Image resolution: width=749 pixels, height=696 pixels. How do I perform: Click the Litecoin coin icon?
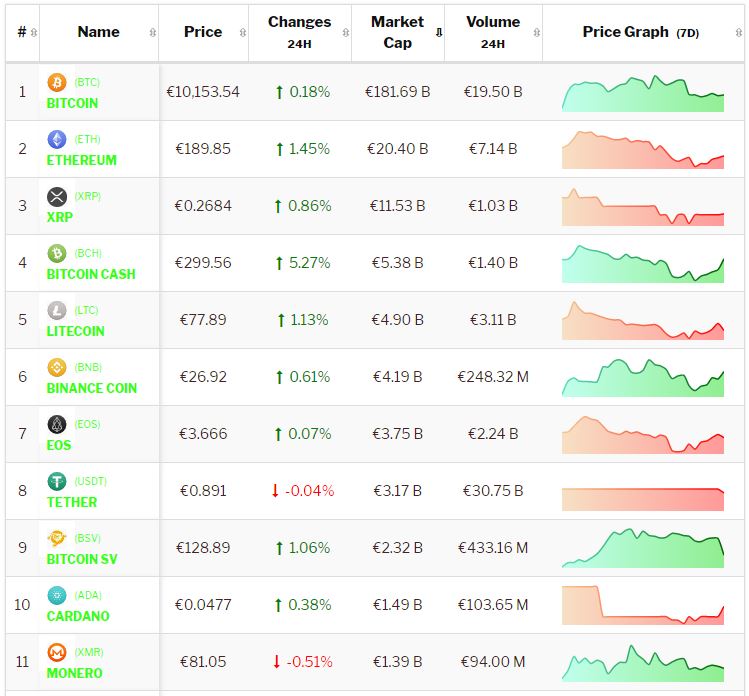click(57, 311)
